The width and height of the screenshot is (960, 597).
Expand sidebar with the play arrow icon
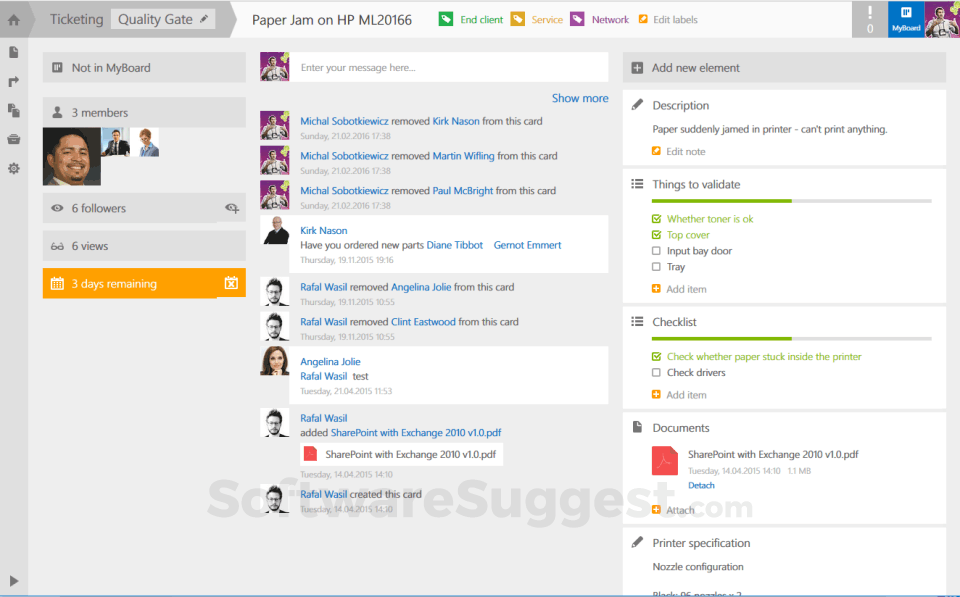[x=13, y=580]
